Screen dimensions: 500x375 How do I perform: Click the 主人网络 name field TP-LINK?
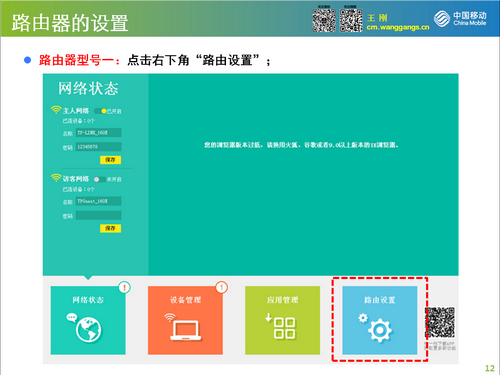tap(98, 133)
